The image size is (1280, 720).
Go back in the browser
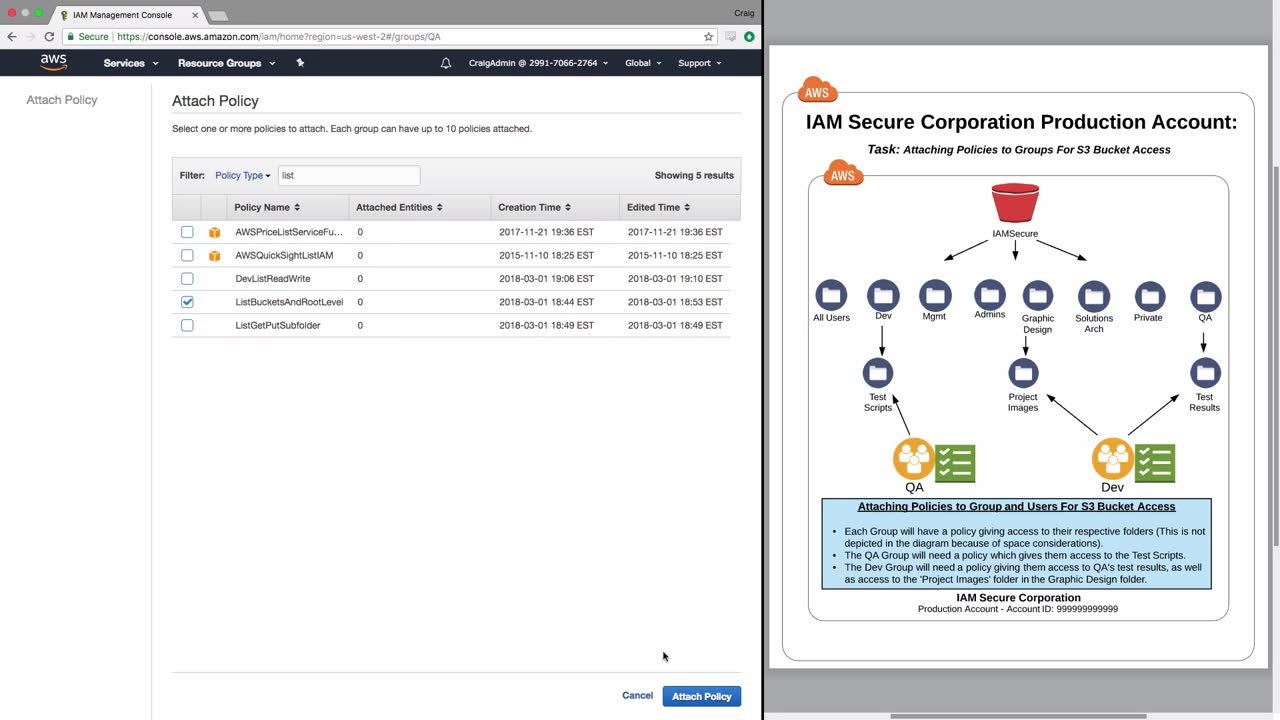12,36
